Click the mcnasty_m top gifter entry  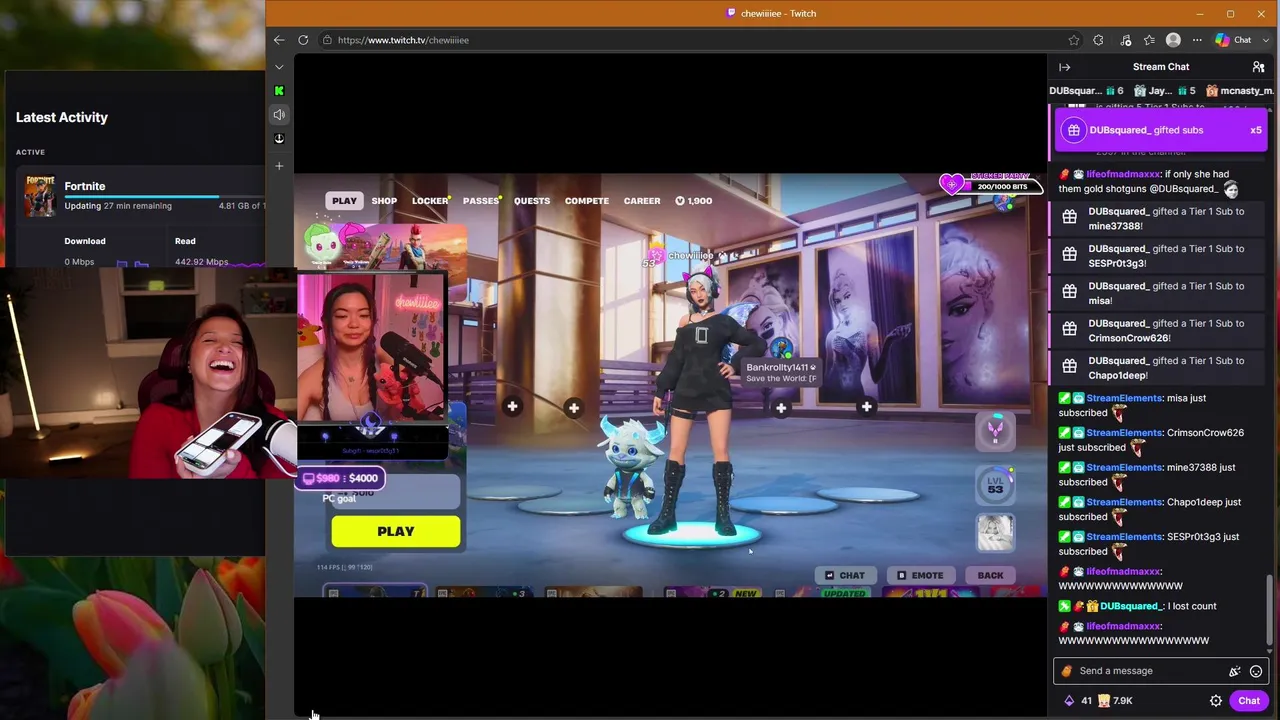pos(1239,91)
